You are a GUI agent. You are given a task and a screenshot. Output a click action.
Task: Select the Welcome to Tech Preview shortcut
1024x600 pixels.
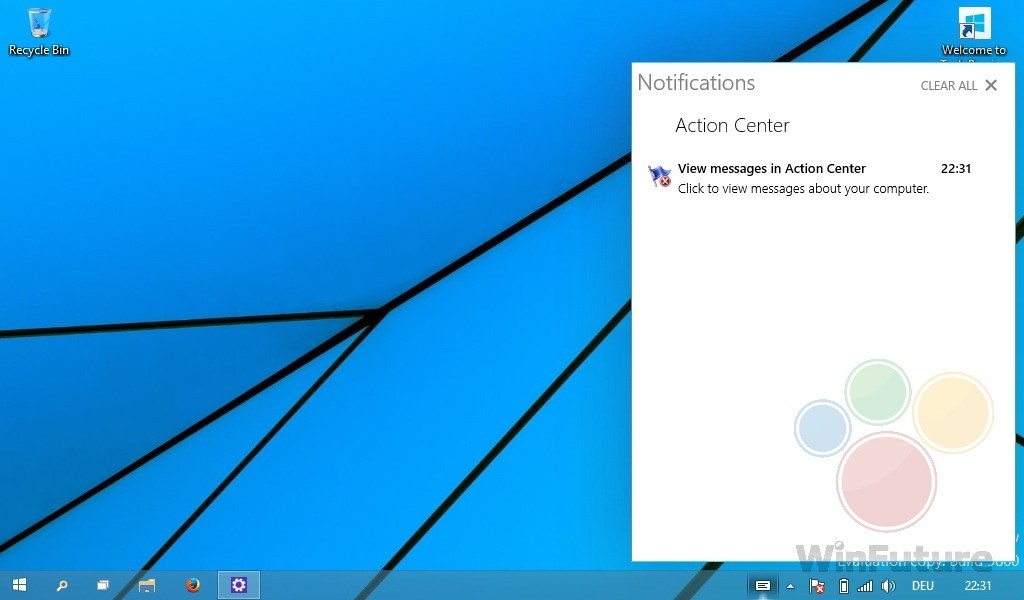(x=974, y=31)
